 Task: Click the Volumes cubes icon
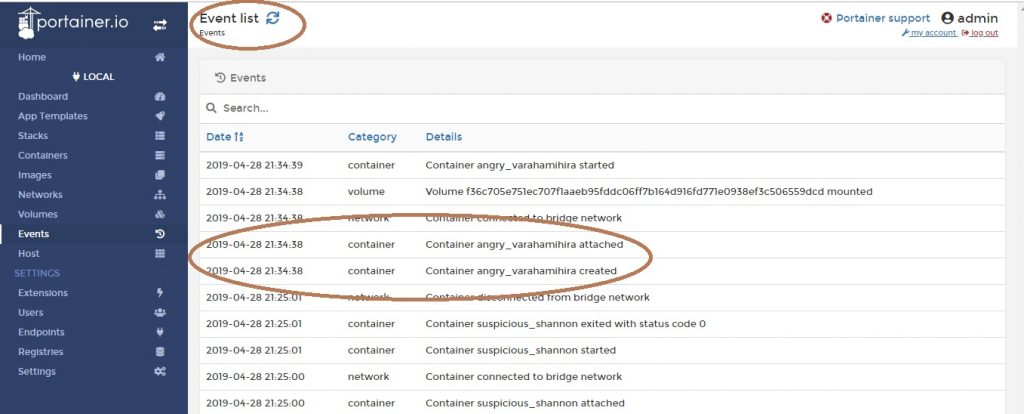[x=159, y=214]
